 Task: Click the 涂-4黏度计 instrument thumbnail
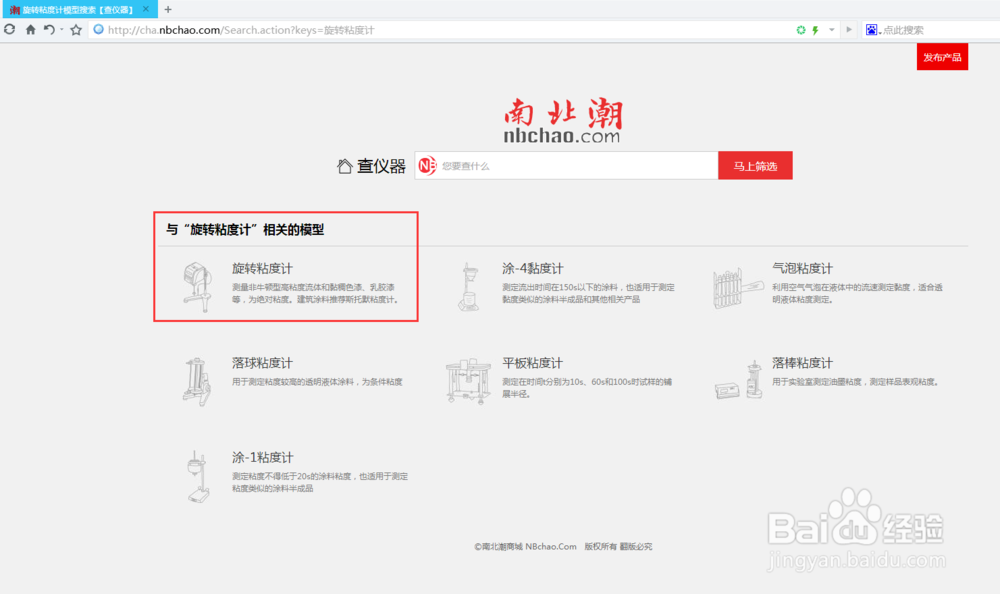click(469, 286)
